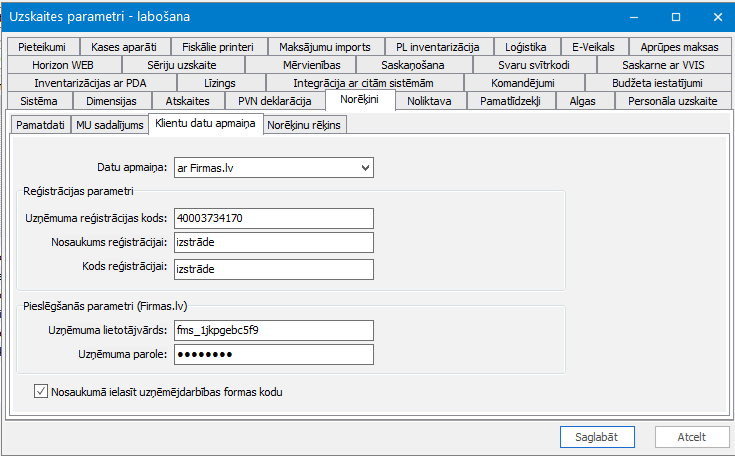The width and height of the screenshot is (735, 456).
Task: Focus the Uzņēmuma parole field
Action: pos(274,355)
